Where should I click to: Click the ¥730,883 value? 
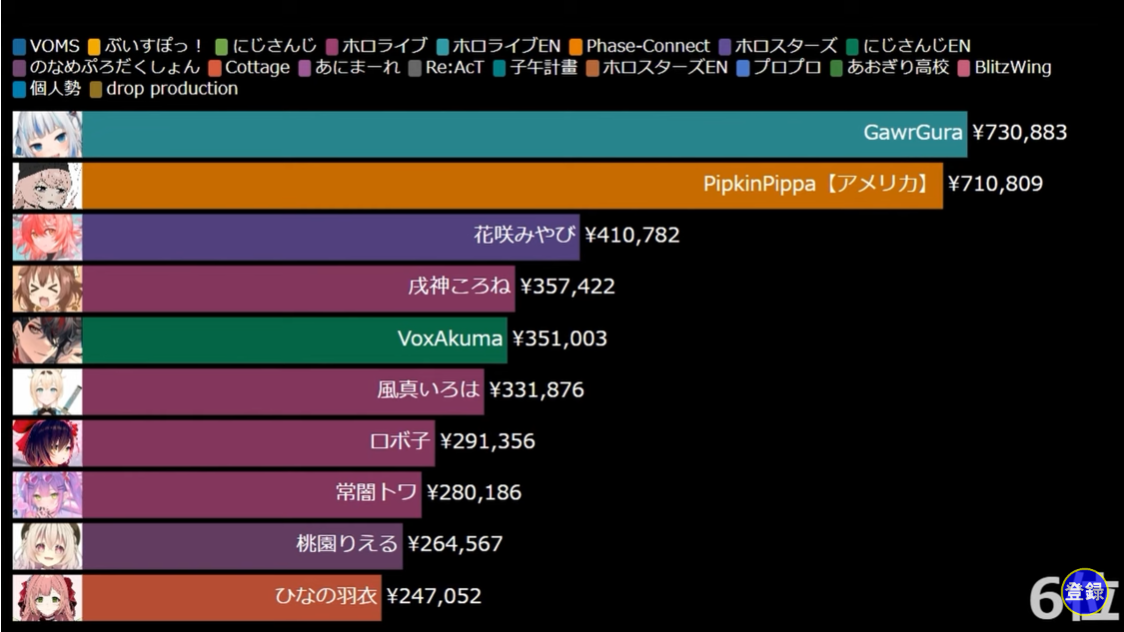1019,133
